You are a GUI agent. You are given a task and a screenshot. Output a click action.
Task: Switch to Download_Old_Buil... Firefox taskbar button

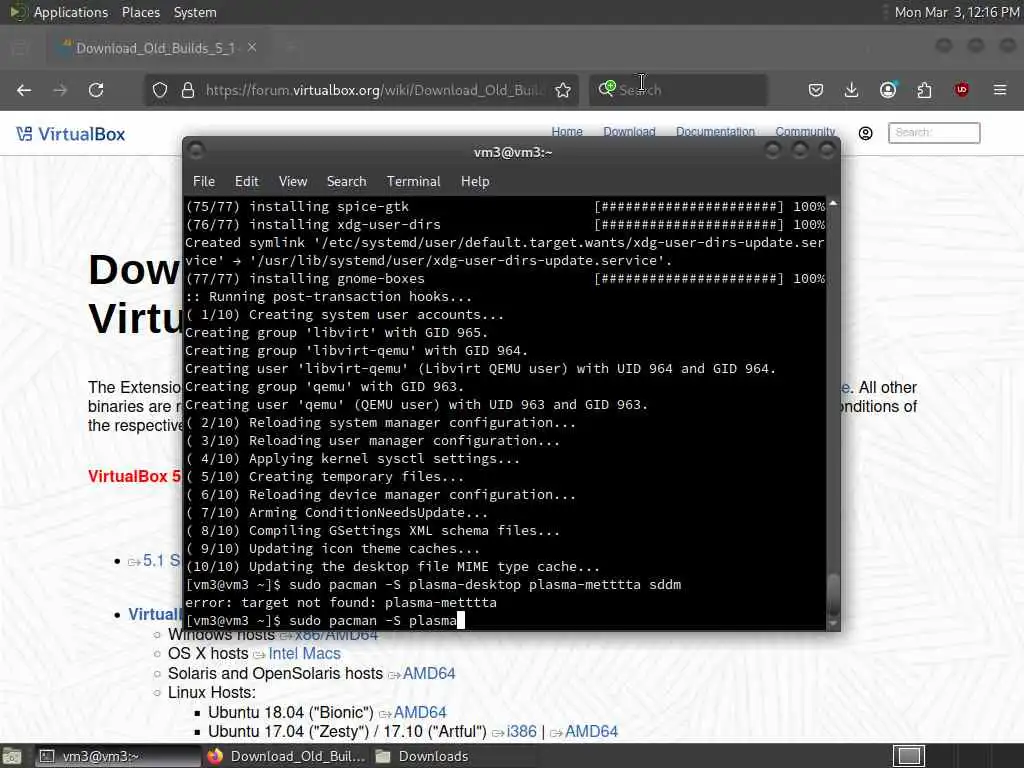(286, 756)
